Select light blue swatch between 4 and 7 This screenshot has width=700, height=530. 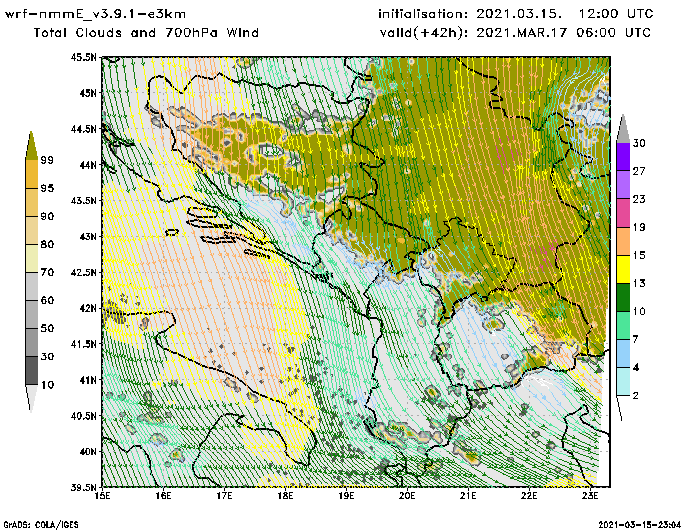click(623, 354)
